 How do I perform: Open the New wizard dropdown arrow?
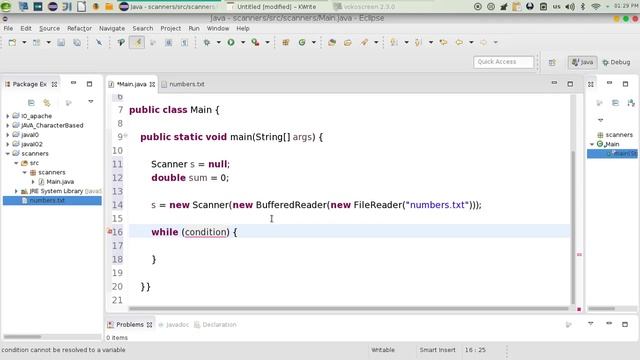[x=24, y=42]
